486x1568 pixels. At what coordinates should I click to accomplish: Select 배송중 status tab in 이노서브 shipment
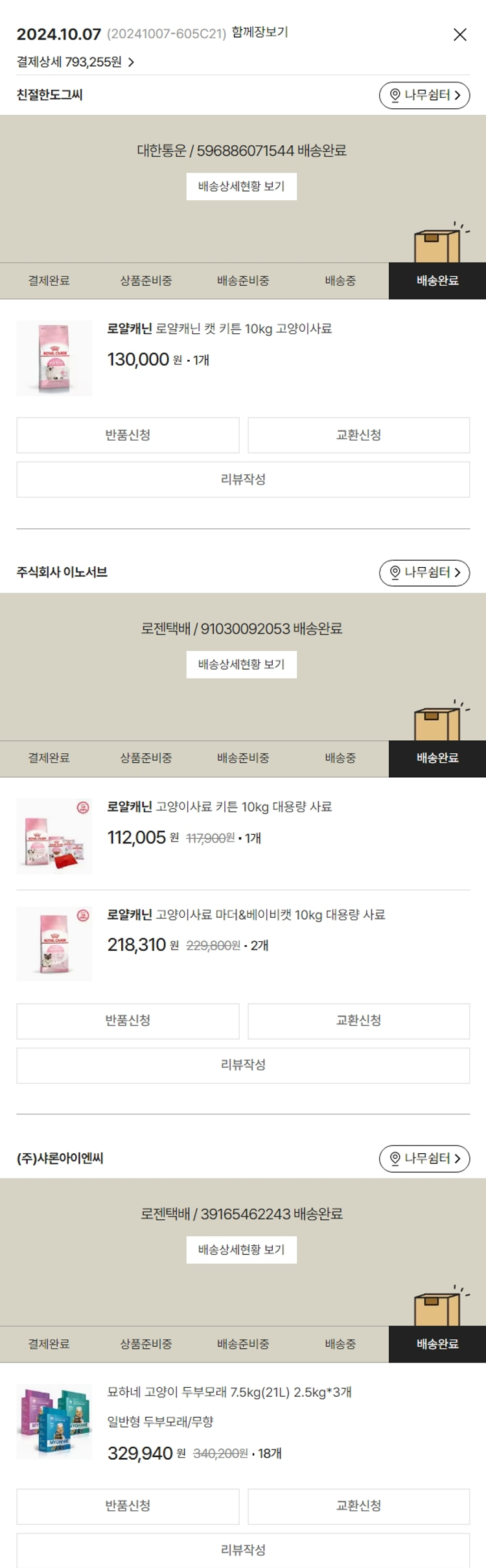340,758
